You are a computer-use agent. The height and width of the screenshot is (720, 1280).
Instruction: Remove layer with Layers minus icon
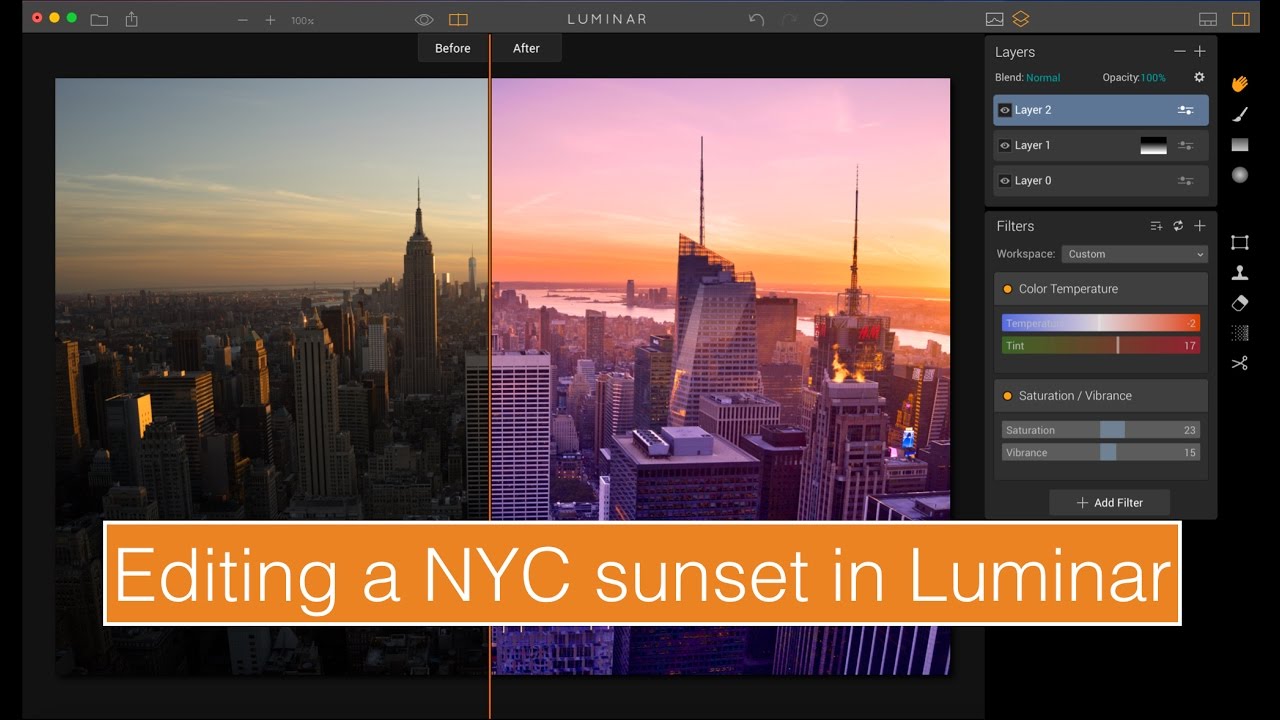point(1180,51)
